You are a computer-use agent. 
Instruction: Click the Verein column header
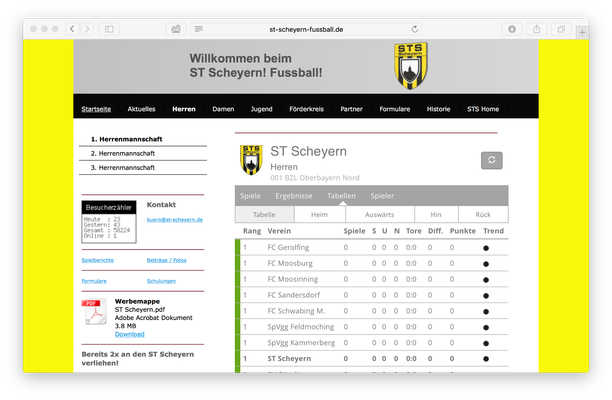click(x=279, y=231)
